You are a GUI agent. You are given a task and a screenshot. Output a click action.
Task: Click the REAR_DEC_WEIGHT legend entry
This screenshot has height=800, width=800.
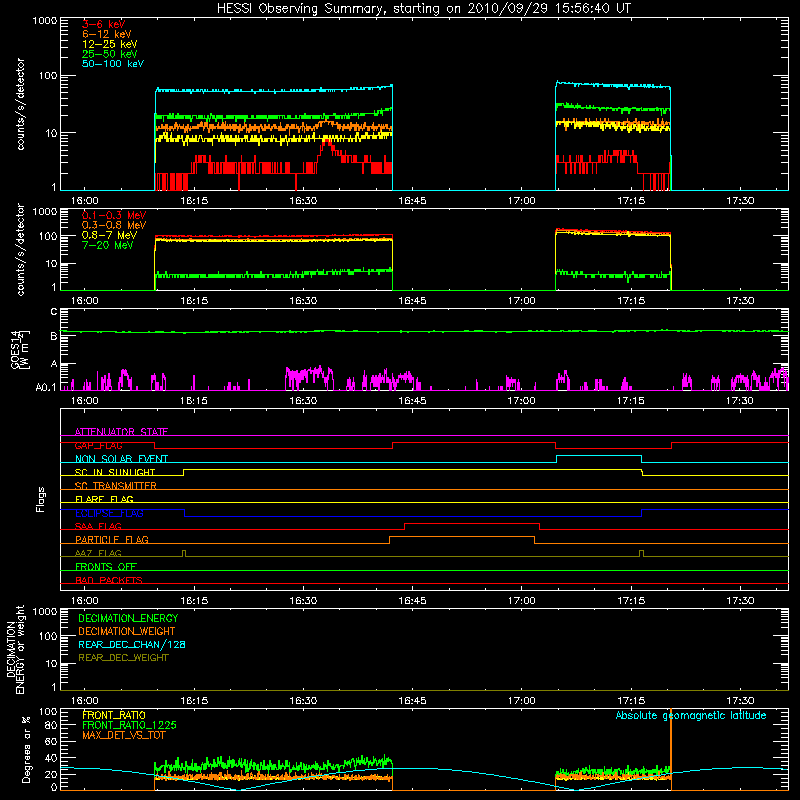pyautogui.click(x=123, y=658)
